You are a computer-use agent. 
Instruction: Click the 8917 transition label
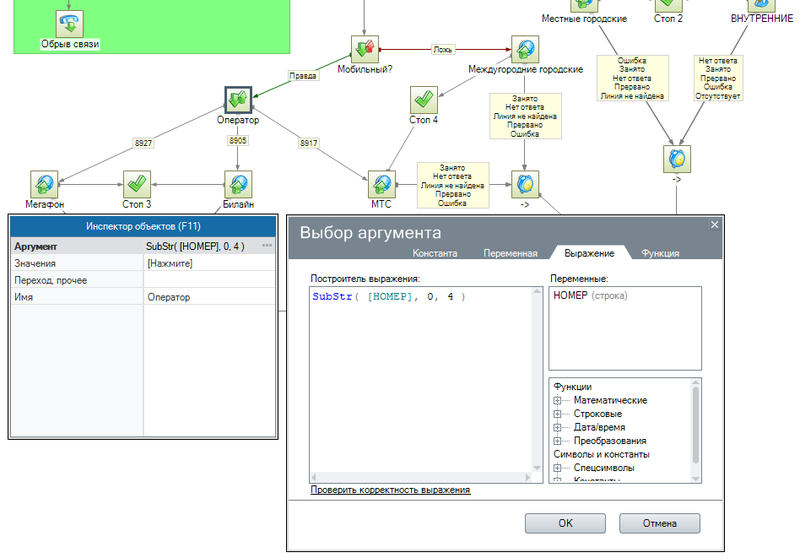[x=309, y=143]
